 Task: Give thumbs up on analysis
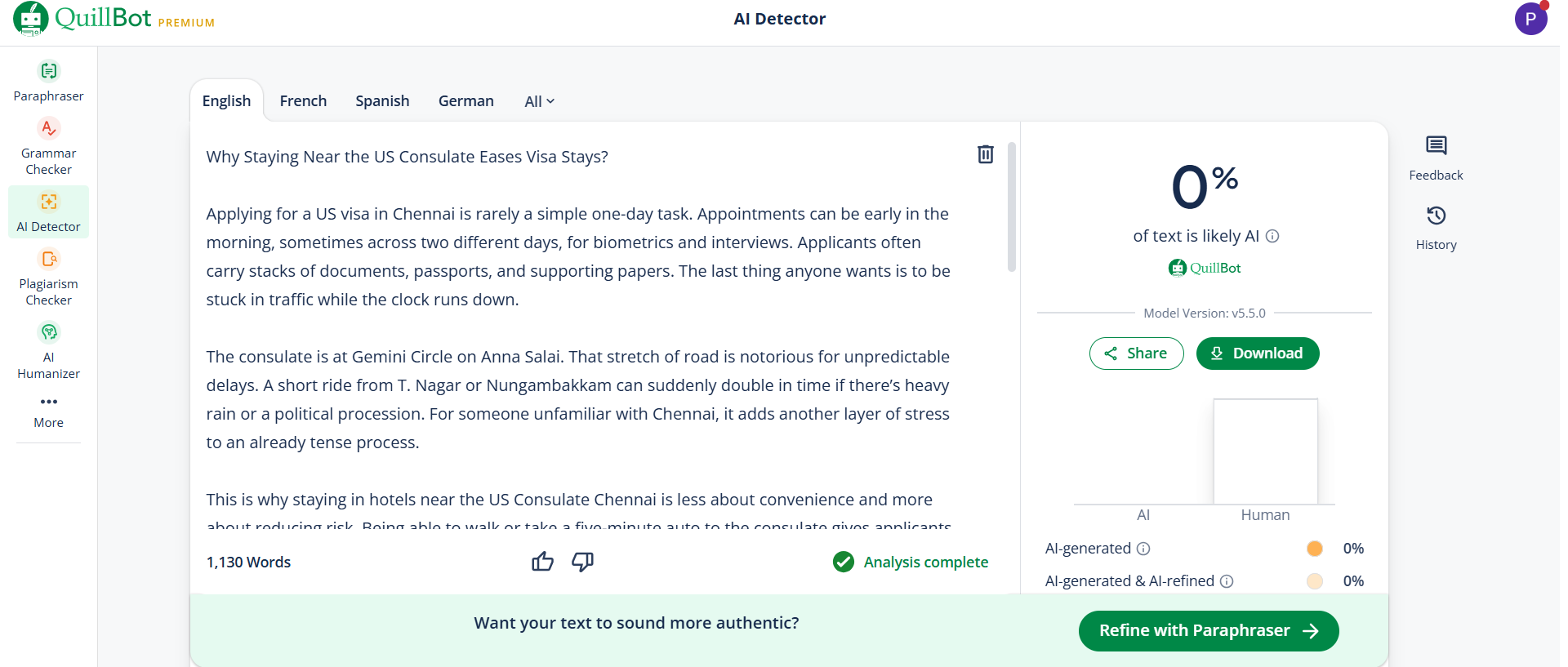pos(542,562)
